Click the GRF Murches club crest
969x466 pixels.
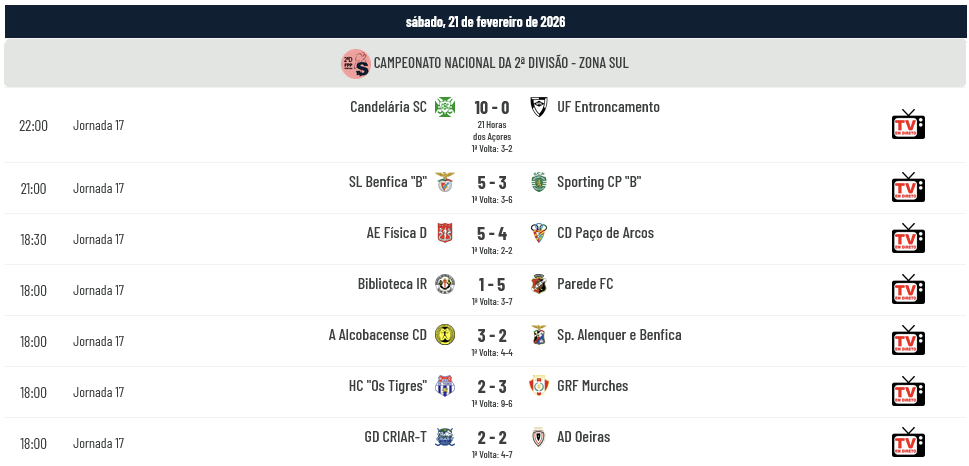coord(539,386)
